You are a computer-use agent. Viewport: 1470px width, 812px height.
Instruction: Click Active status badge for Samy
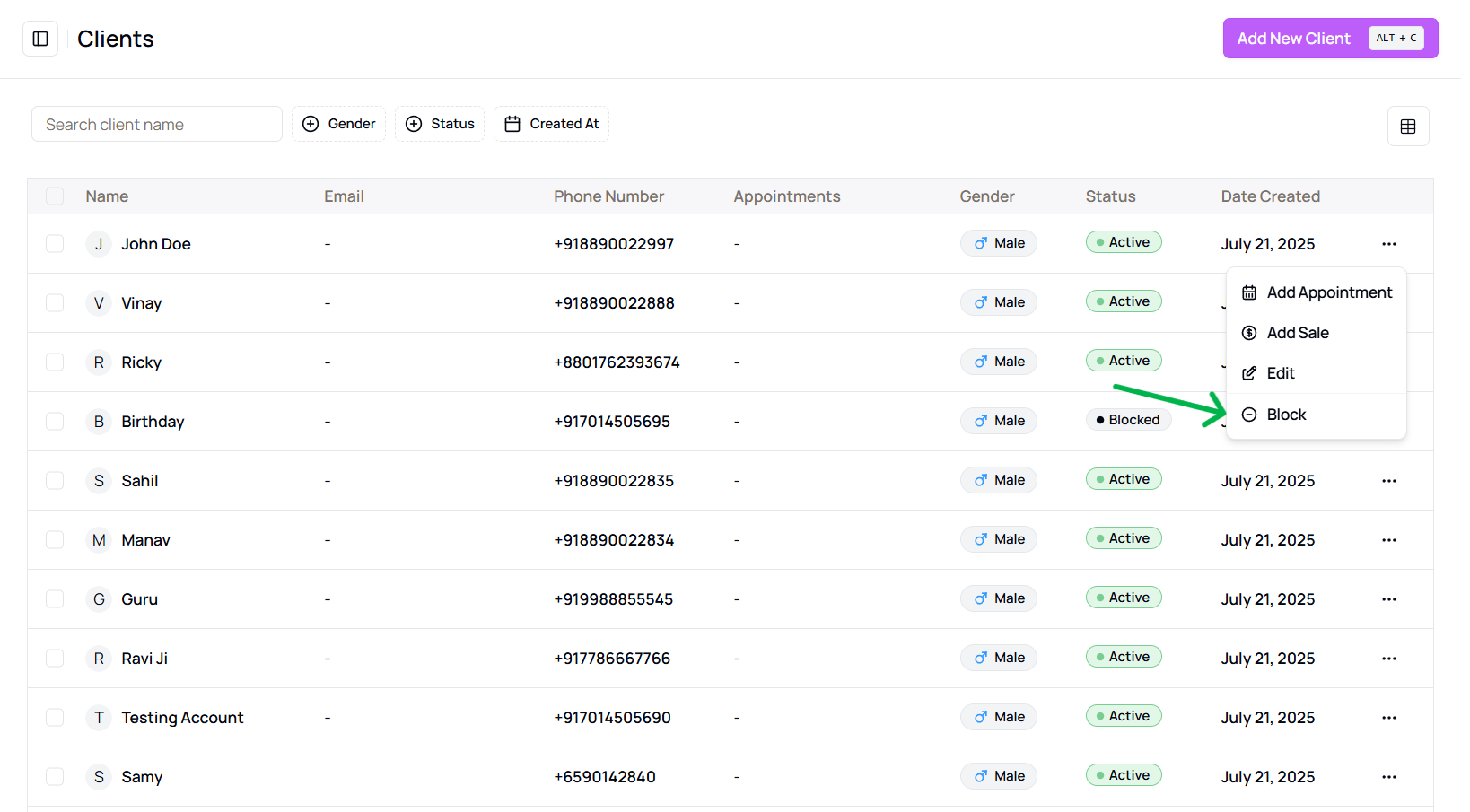(x=1124, y=775)
